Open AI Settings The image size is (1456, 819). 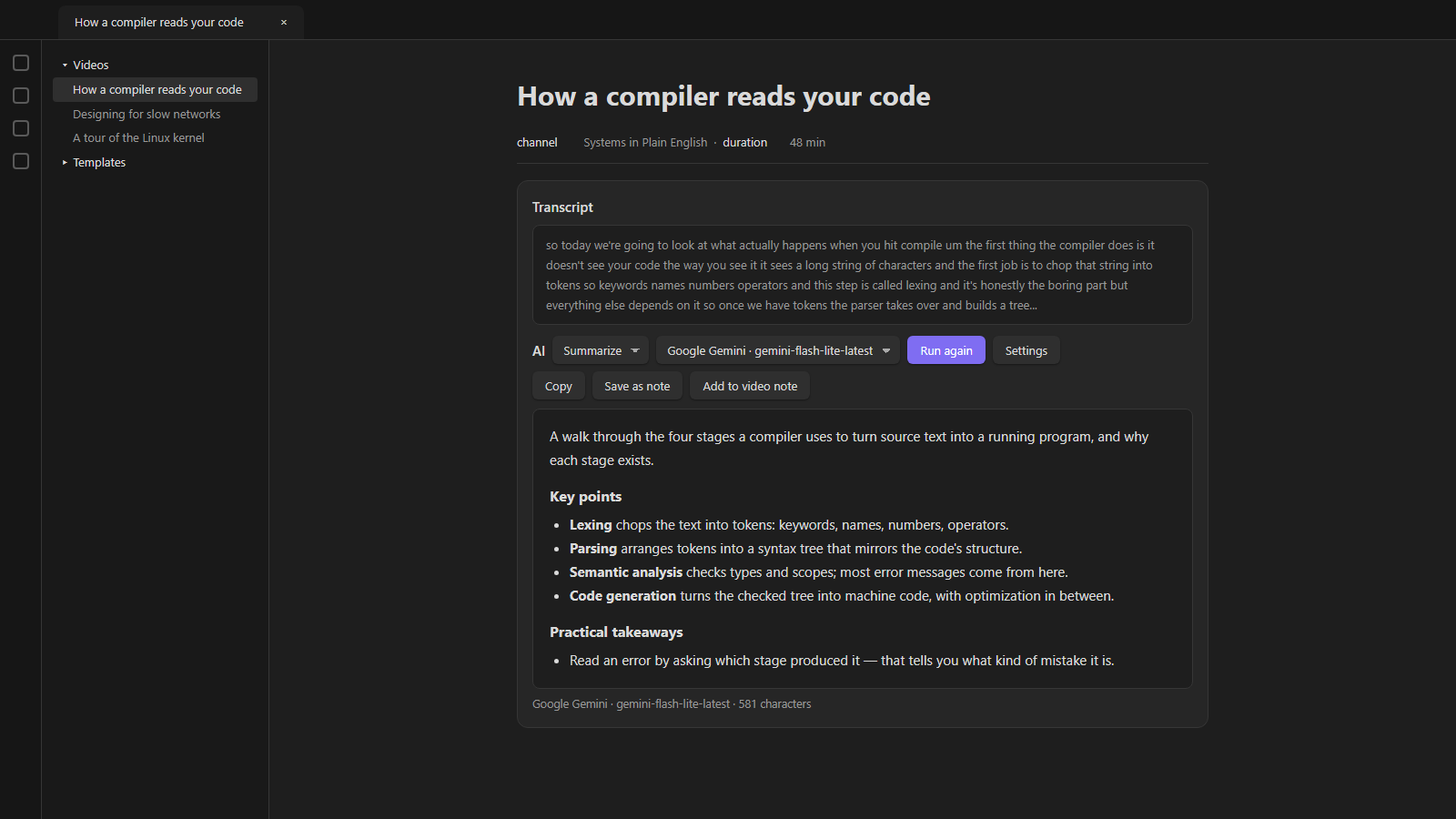tap(1026, 350)
